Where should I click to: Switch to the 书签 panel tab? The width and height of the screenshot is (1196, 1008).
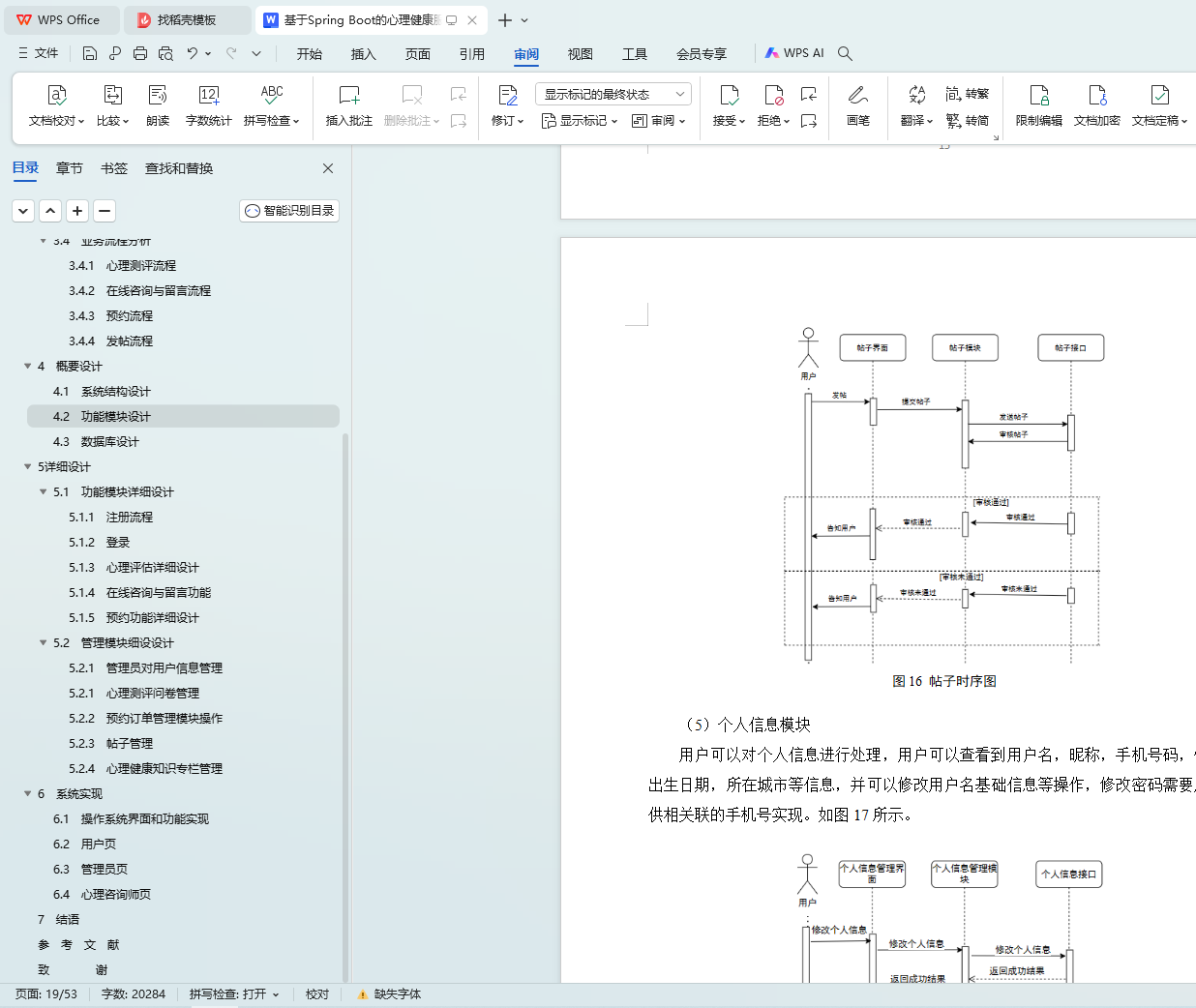point(114,168)
